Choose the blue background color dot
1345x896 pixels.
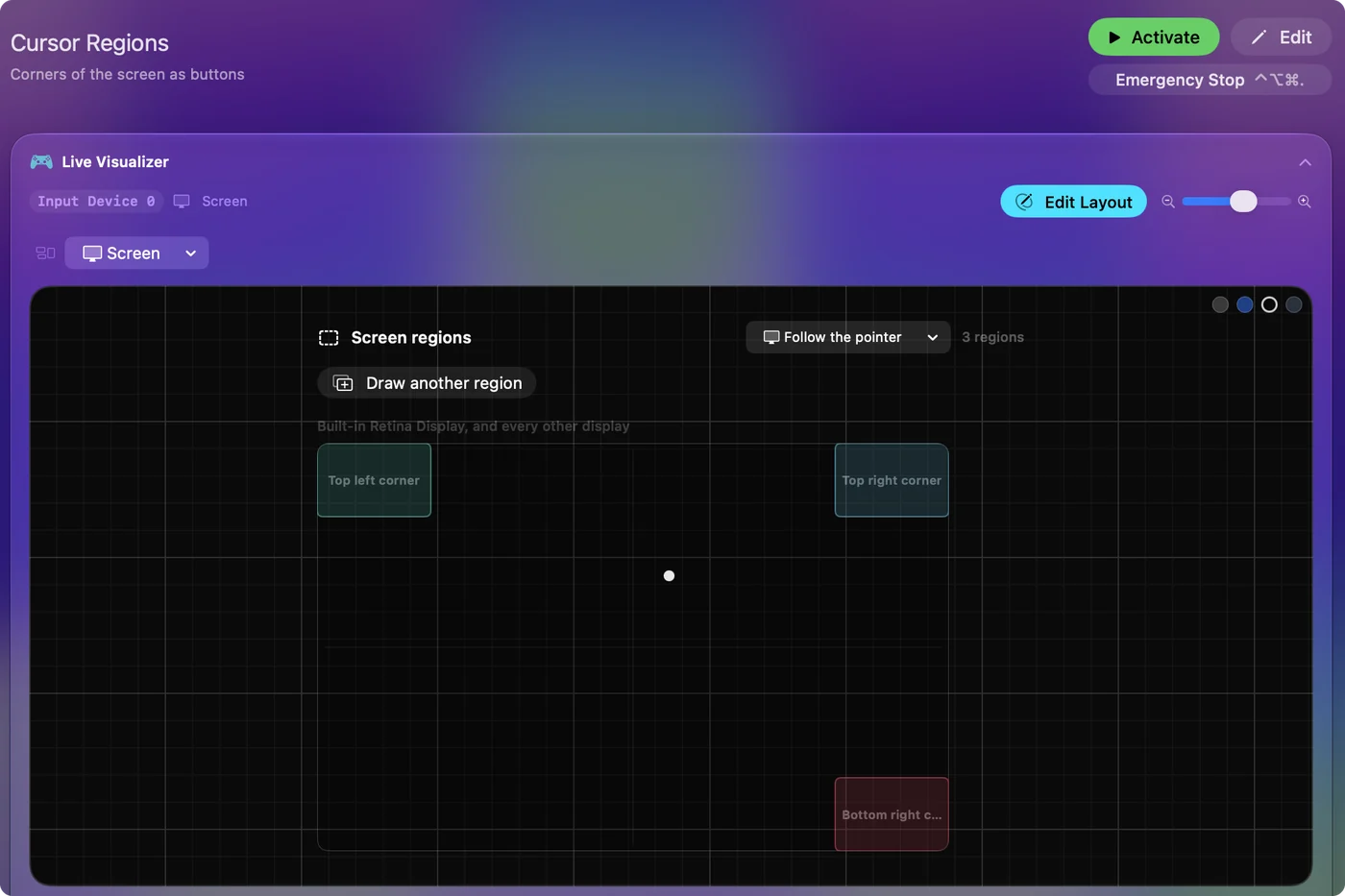(1245, 304)
